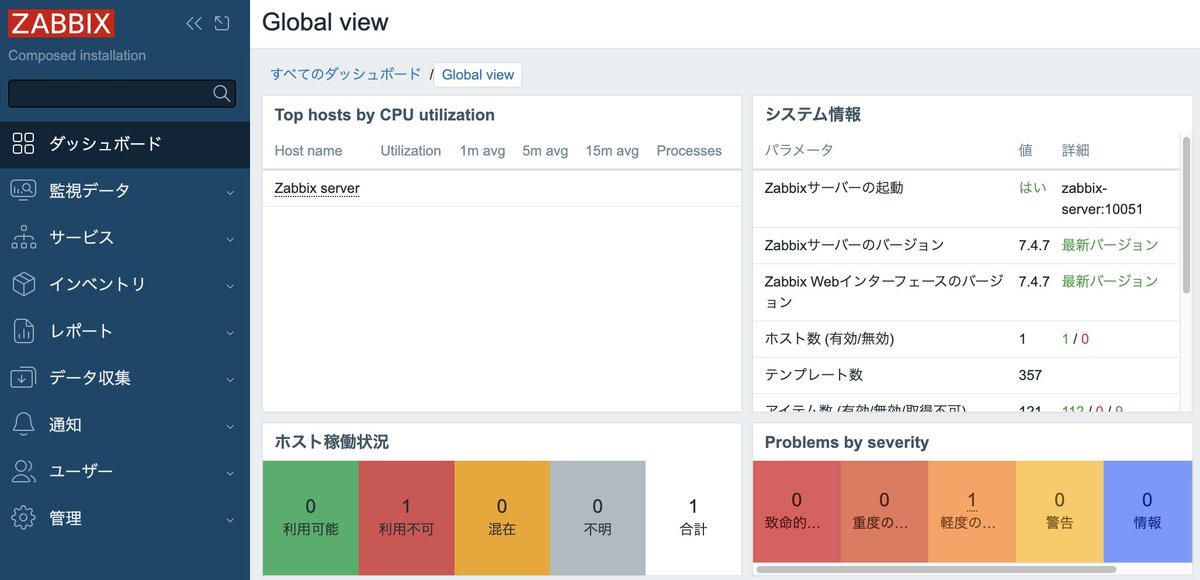Click the Host name column header
This screenshot has height=580, width=1200.
point(308,151)
